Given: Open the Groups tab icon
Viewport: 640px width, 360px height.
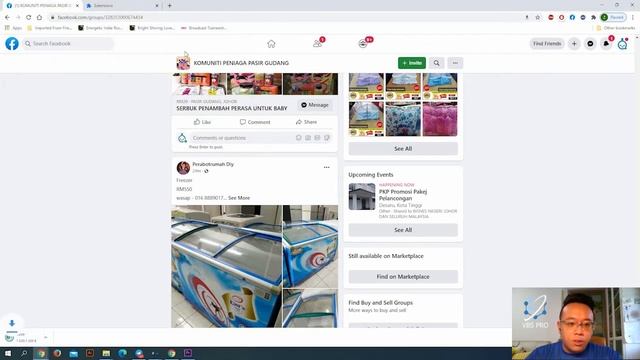Looking at the screenshot, I should click(x=362, y=44).
